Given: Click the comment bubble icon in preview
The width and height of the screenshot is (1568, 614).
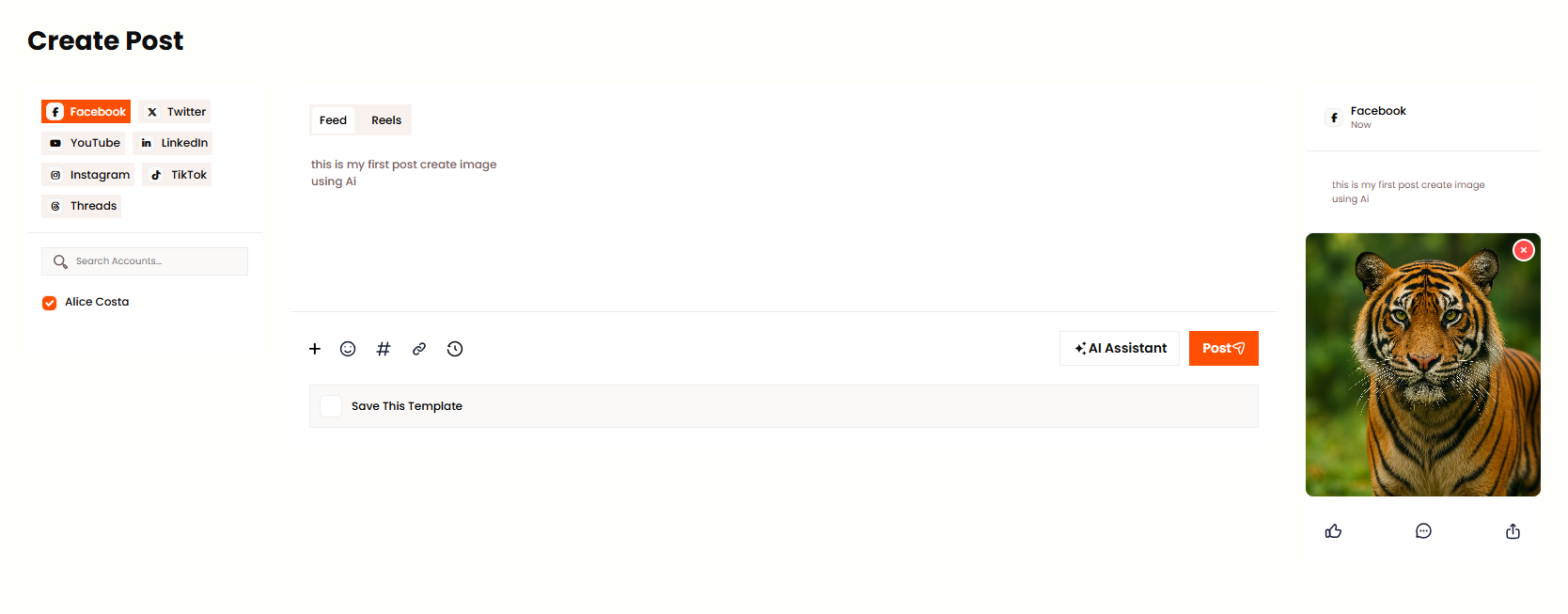Looking at the screenshot, I should [x=1423, y=531].
